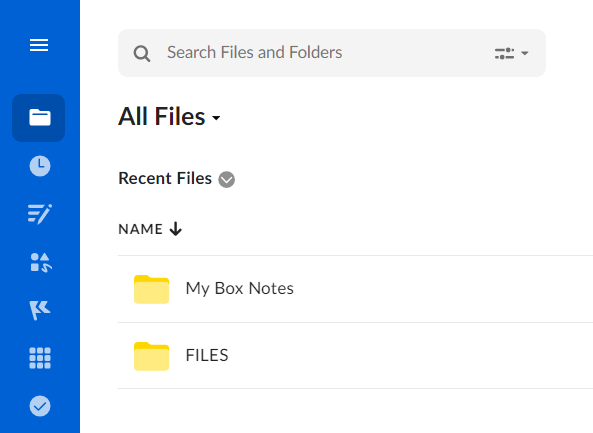Open Tasks via the checkmark circle icon

40,406
